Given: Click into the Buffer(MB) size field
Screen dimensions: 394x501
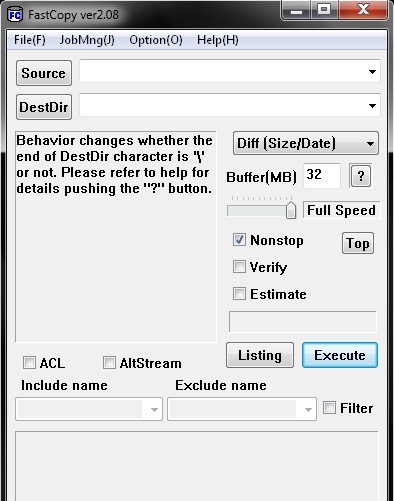Looking at the screenshot, I should [322, 175].
